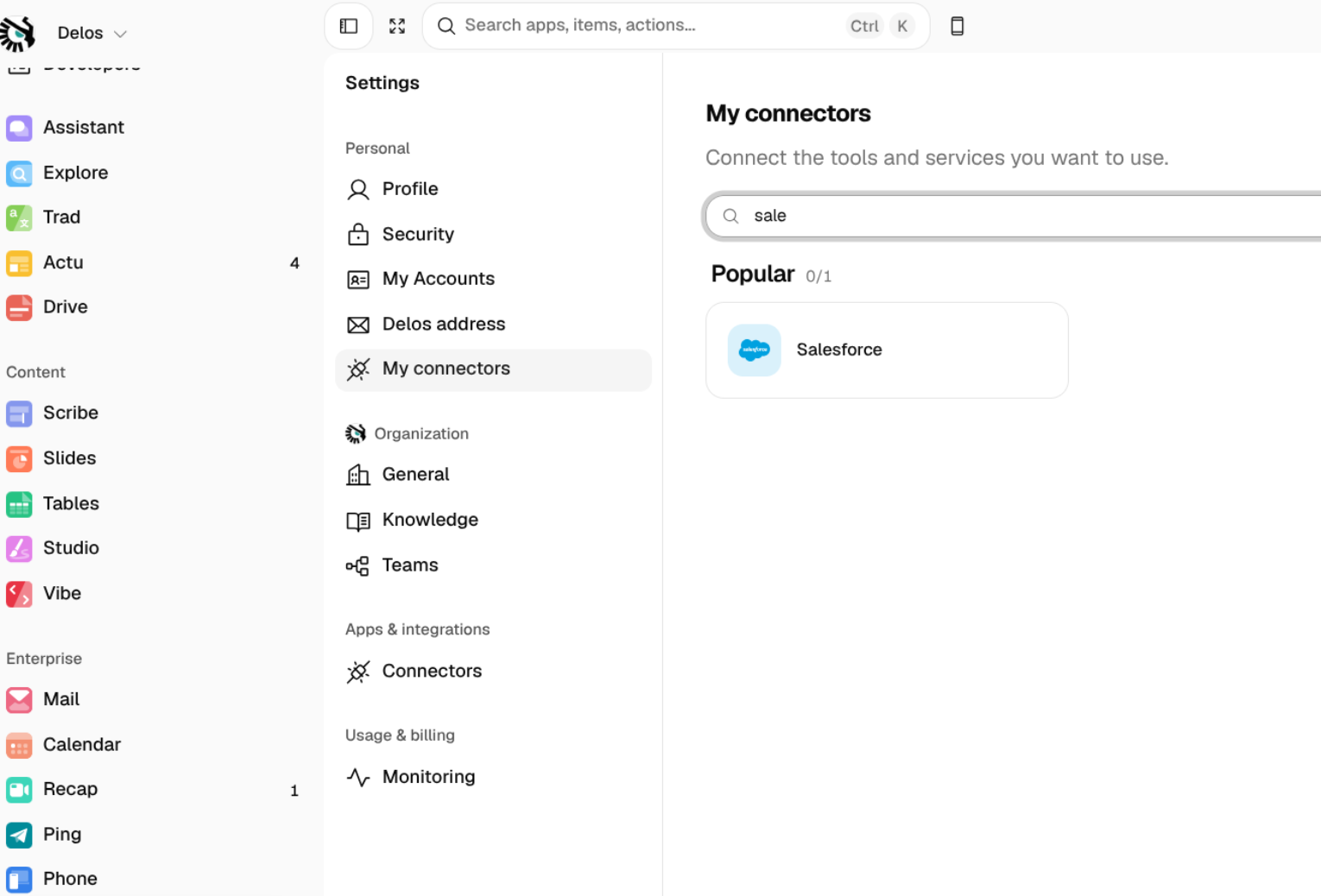Click the Recap unread count 1

point(294,791)
